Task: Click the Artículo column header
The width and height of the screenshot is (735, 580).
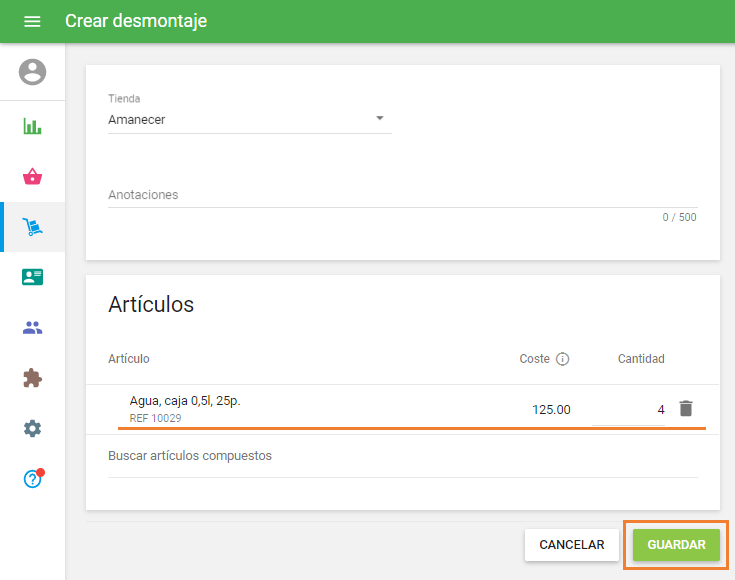Action: click(129, 359)
